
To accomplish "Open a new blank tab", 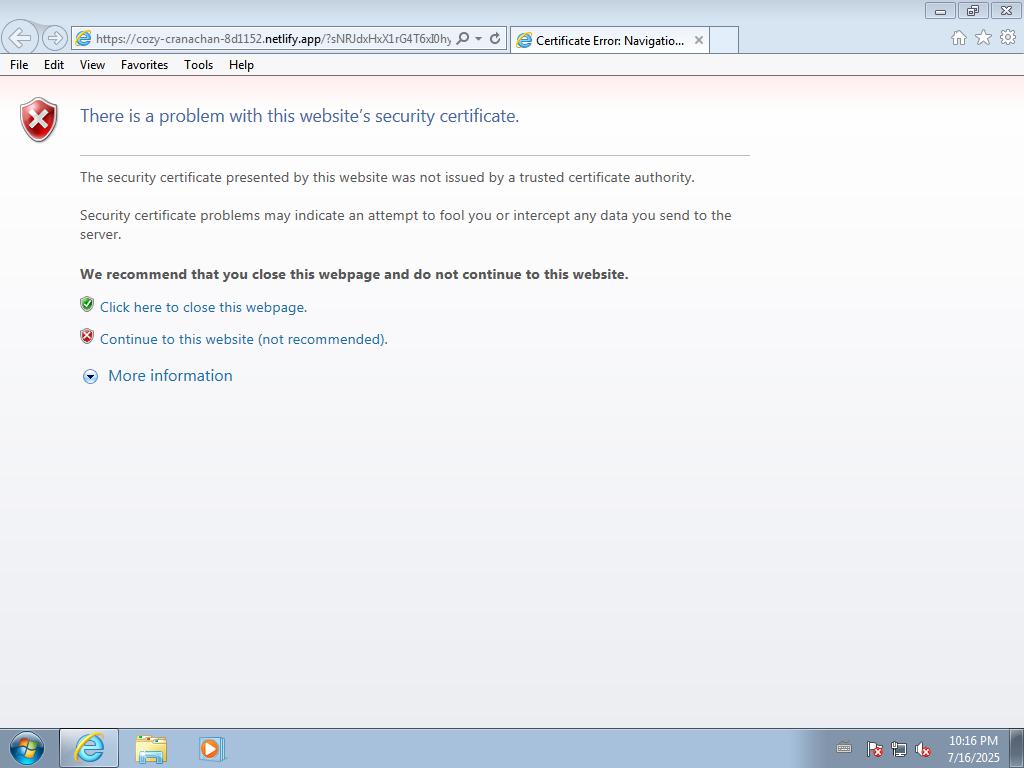I will tap(724, 40).
